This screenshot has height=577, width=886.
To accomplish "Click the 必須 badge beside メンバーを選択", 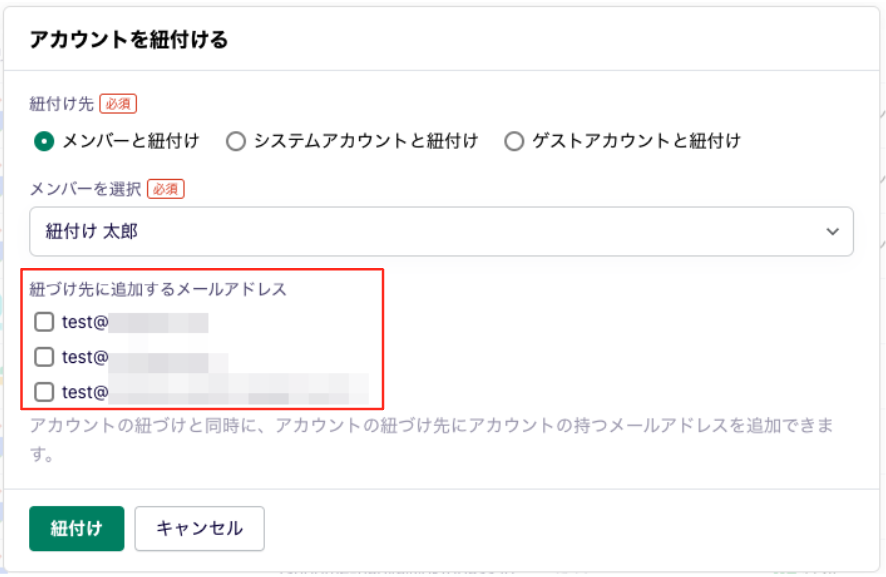I will click(x=166, y=189).
